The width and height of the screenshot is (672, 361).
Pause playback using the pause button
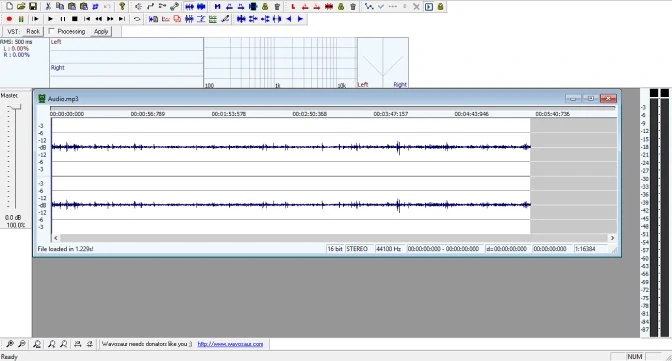pyautogui.click(x=63, y=19)
